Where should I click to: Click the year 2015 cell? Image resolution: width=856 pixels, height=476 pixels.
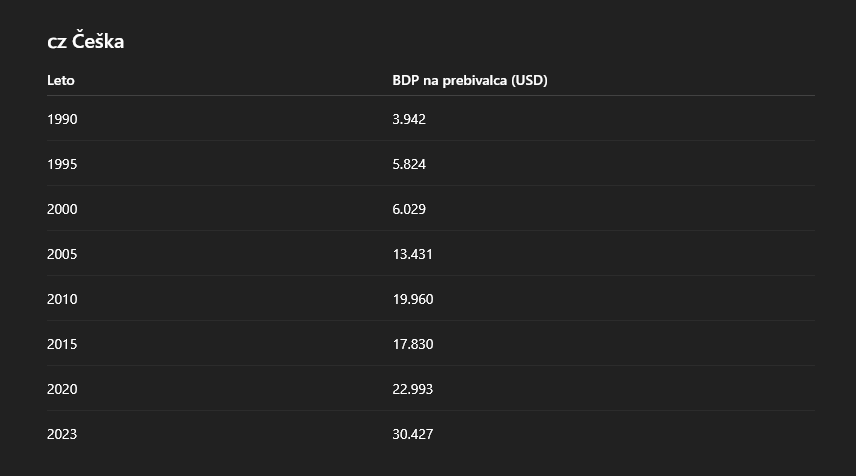click(62, 344)
